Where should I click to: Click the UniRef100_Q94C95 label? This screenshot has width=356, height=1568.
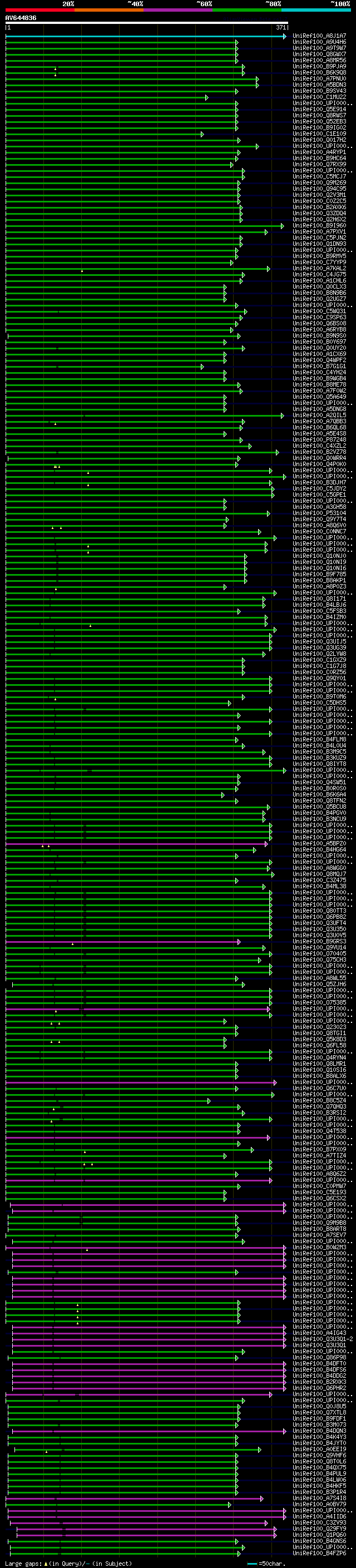[319, 189]
